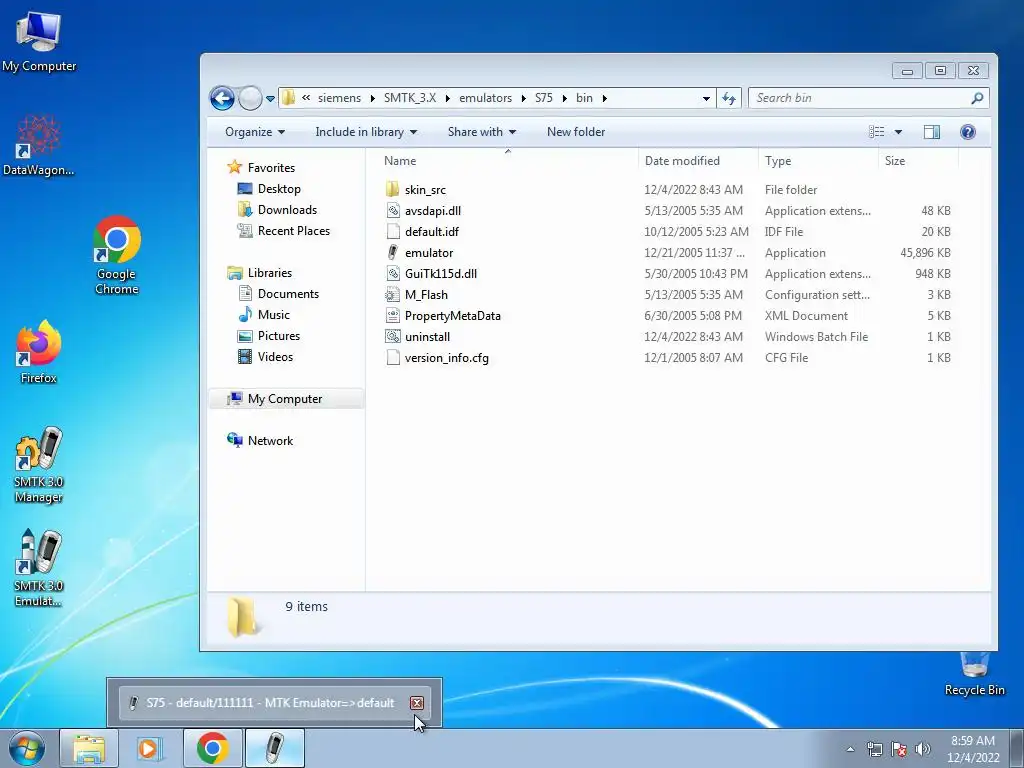
Task: Open the view options dropdown arrow
Action: [x=899, y=133]
